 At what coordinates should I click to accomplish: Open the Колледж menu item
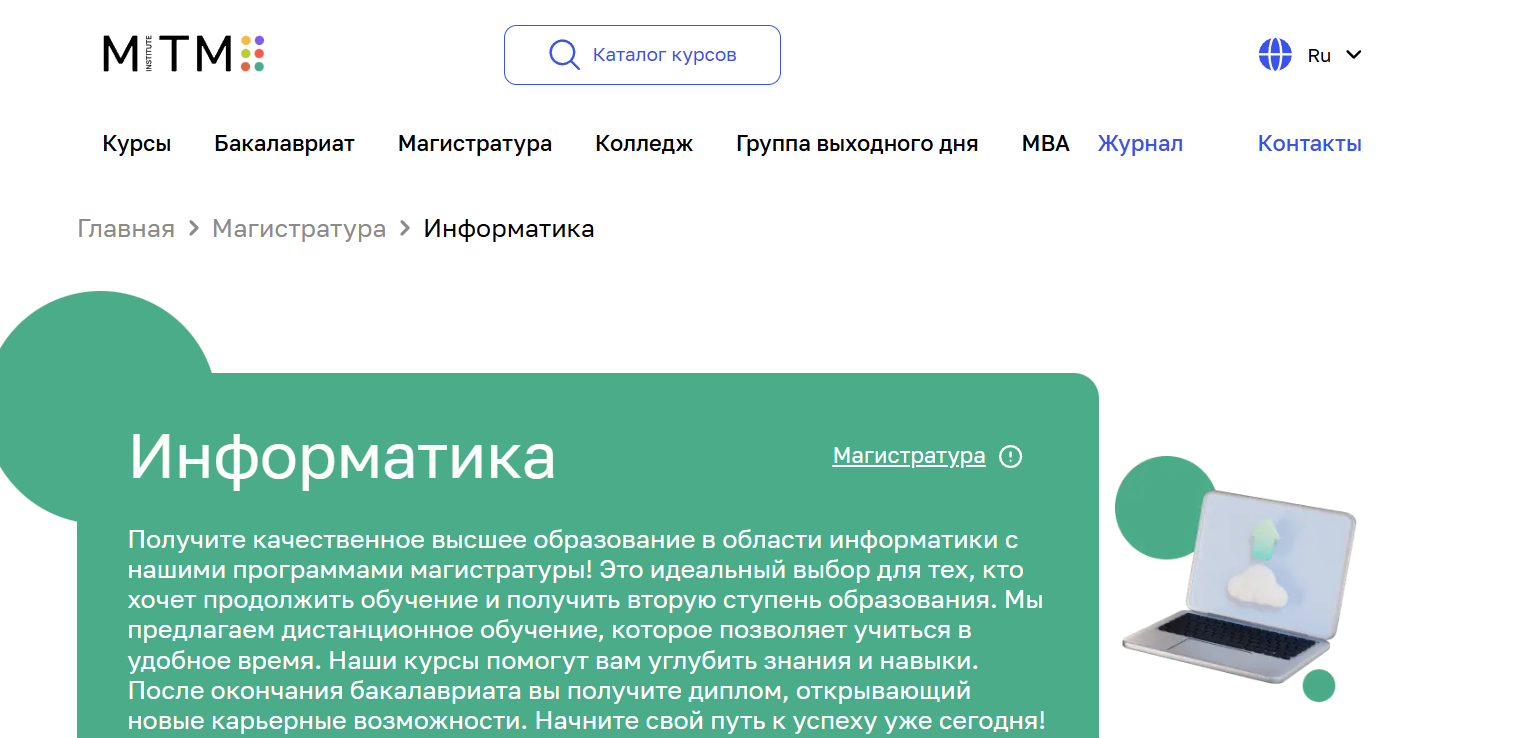click(644, 144)
